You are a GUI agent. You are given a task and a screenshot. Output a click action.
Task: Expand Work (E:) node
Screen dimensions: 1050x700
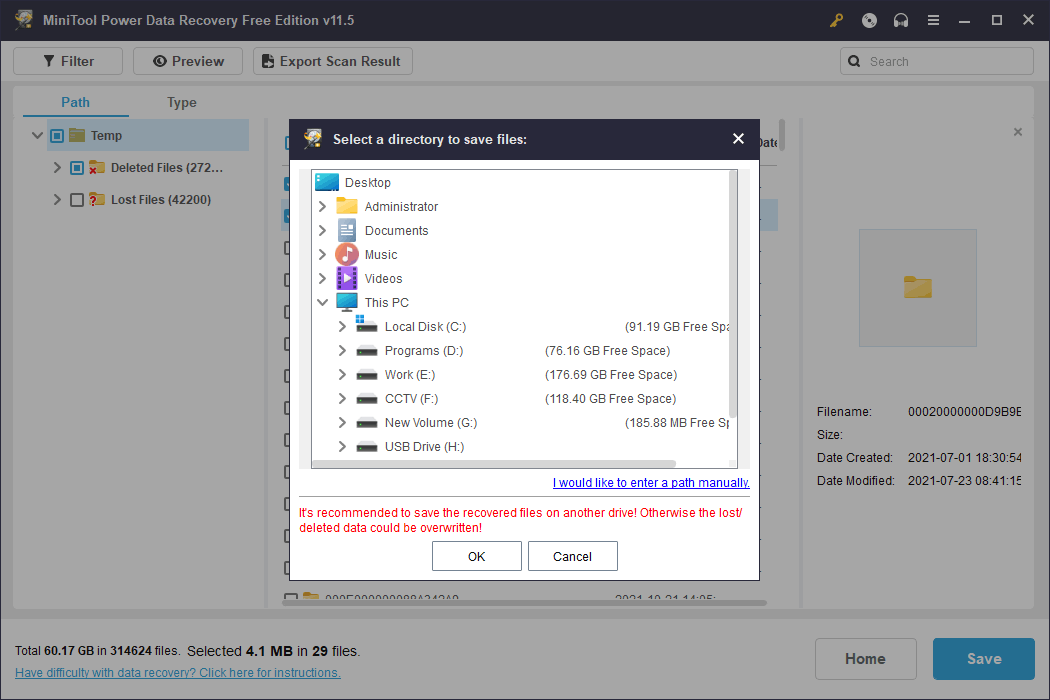tap(342, 375)
